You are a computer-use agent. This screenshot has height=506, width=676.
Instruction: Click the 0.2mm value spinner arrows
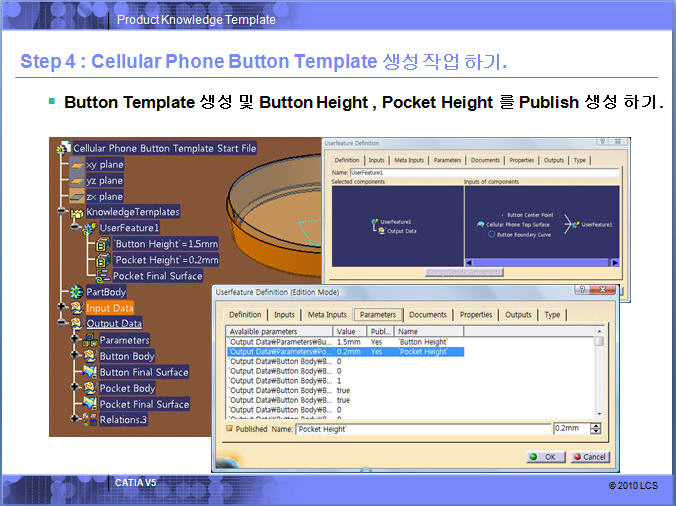[x=596, y=428]
